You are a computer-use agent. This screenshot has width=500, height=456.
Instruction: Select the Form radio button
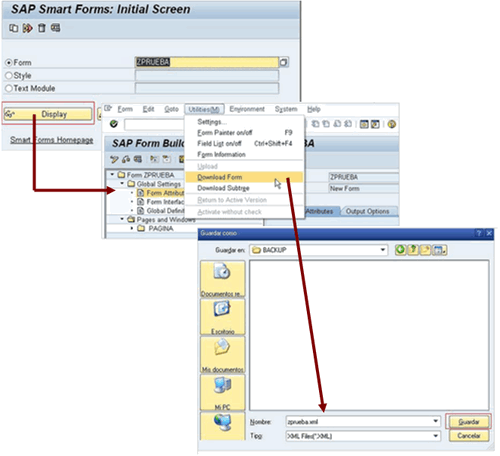(x=9, y=63)
